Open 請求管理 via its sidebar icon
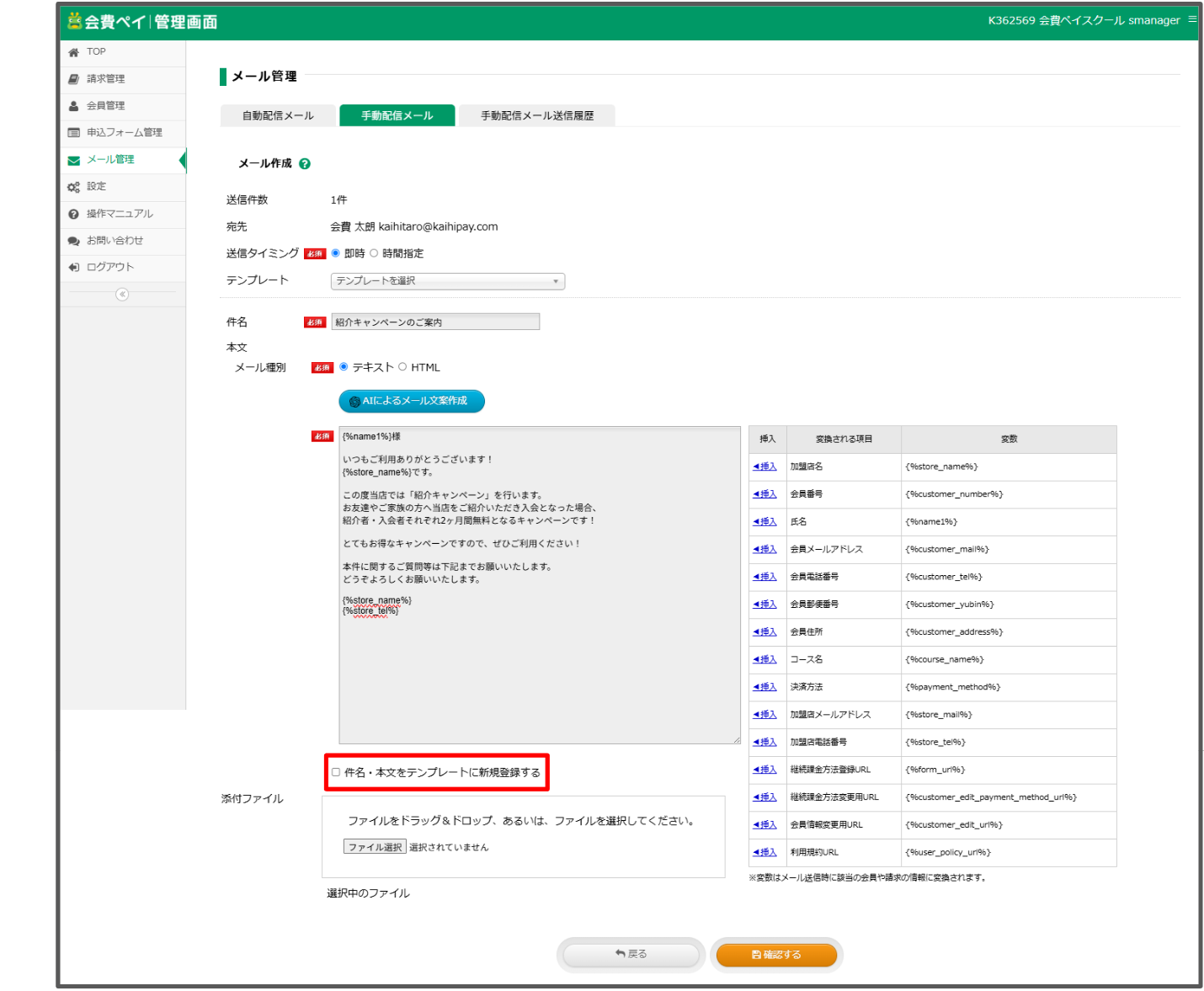Image resolution: width=1204 pixels, height=991 pixels. 74,79
